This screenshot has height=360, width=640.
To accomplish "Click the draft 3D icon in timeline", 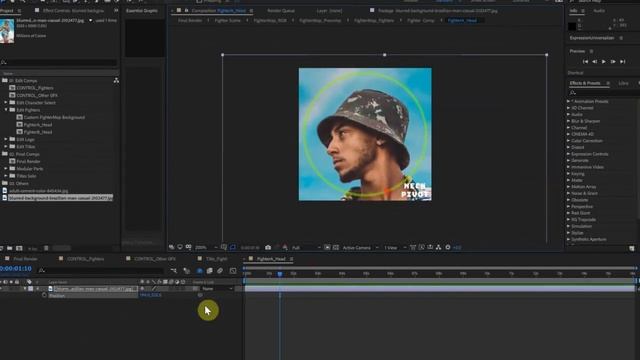I will [x=187, y=271].
